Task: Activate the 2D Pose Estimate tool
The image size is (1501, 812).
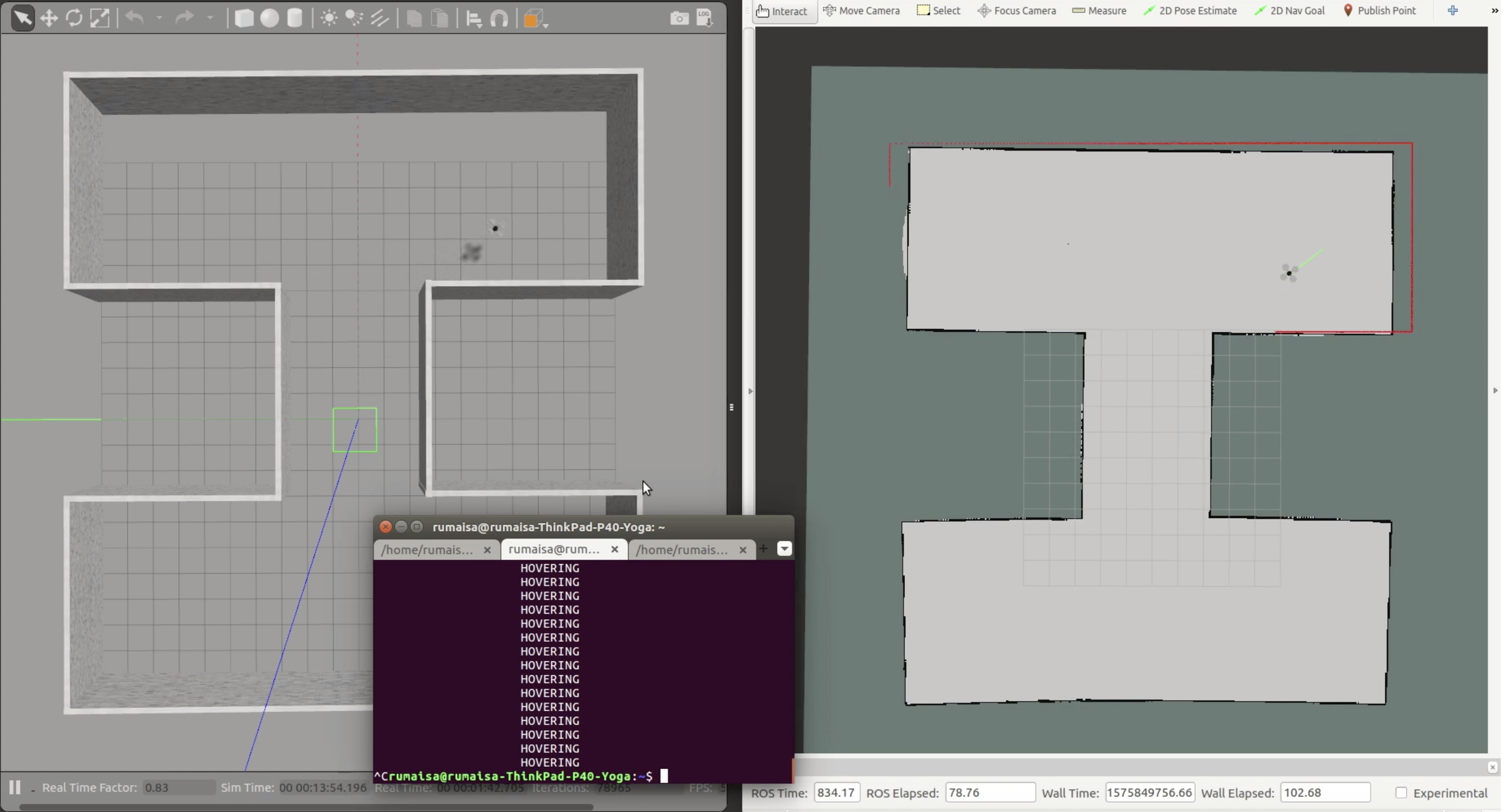Action: coord(1190,10)
